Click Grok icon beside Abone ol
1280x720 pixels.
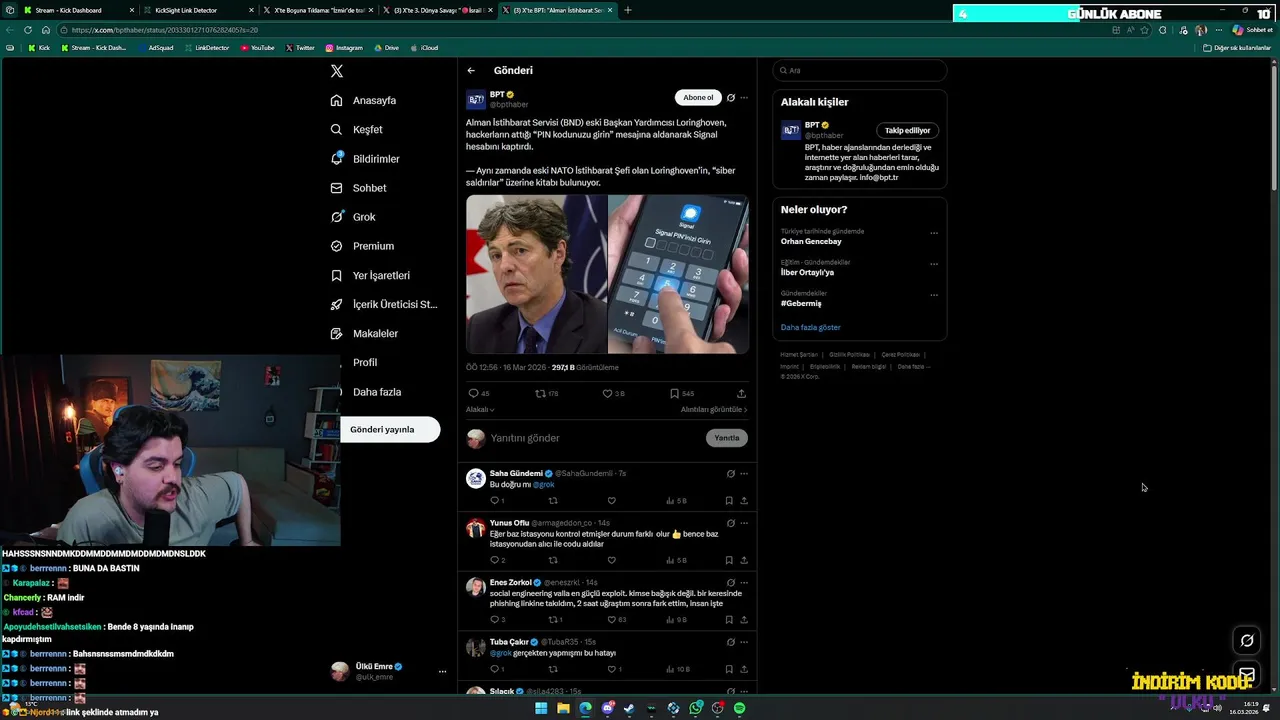731,98
